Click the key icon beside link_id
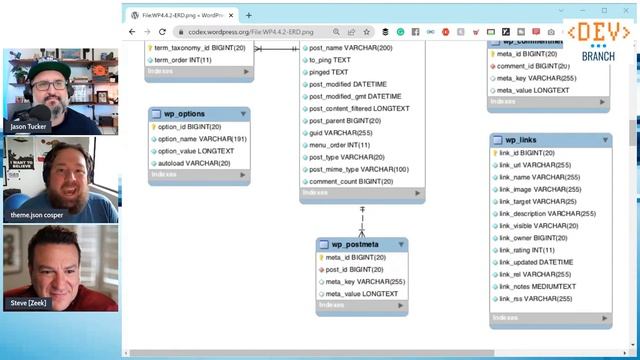Image resolution: width=640 pixels, height=360 pixels. click(x=495, y=153)
